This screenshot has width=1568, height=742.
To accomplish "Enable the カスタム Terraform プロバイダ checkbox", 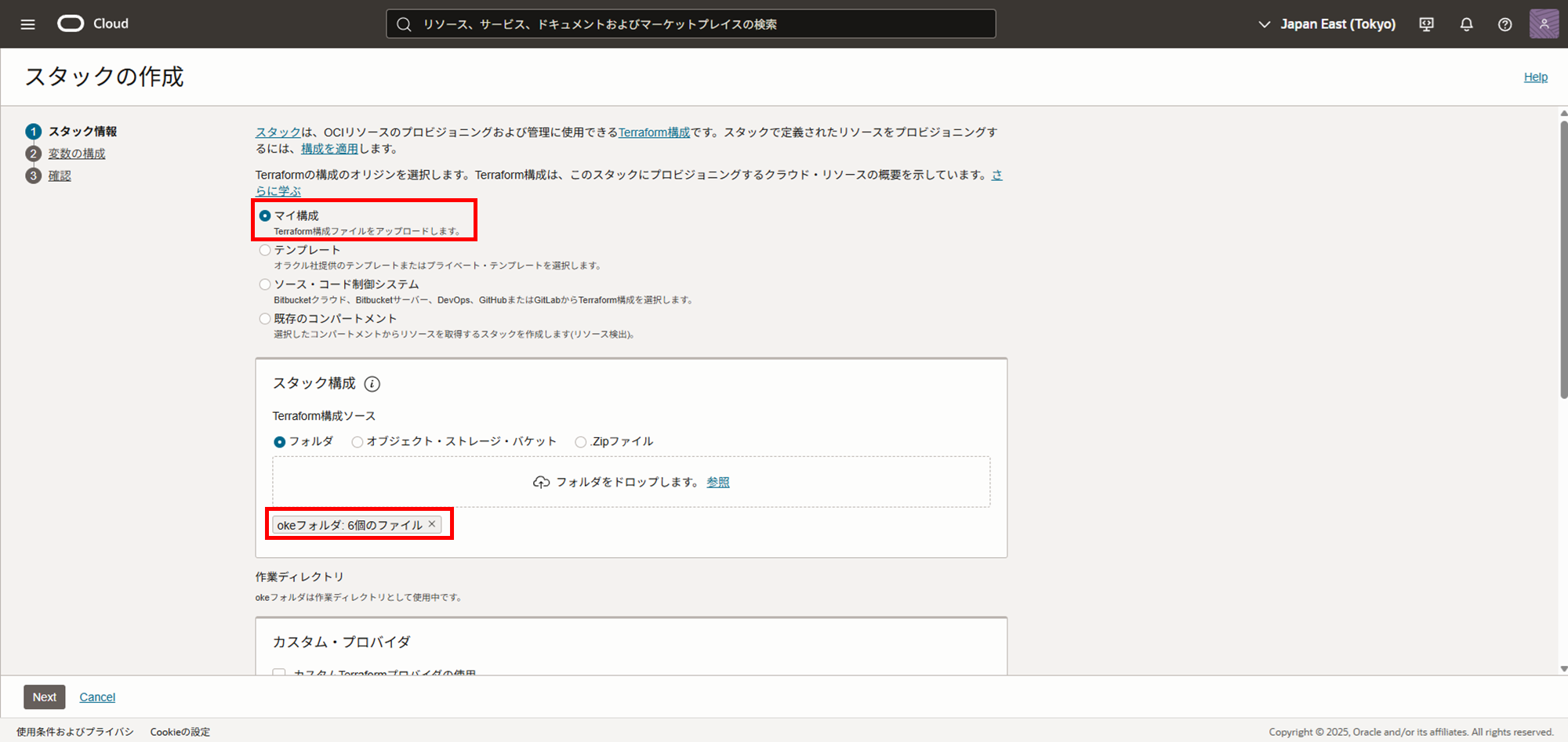I will pos(279,672).
